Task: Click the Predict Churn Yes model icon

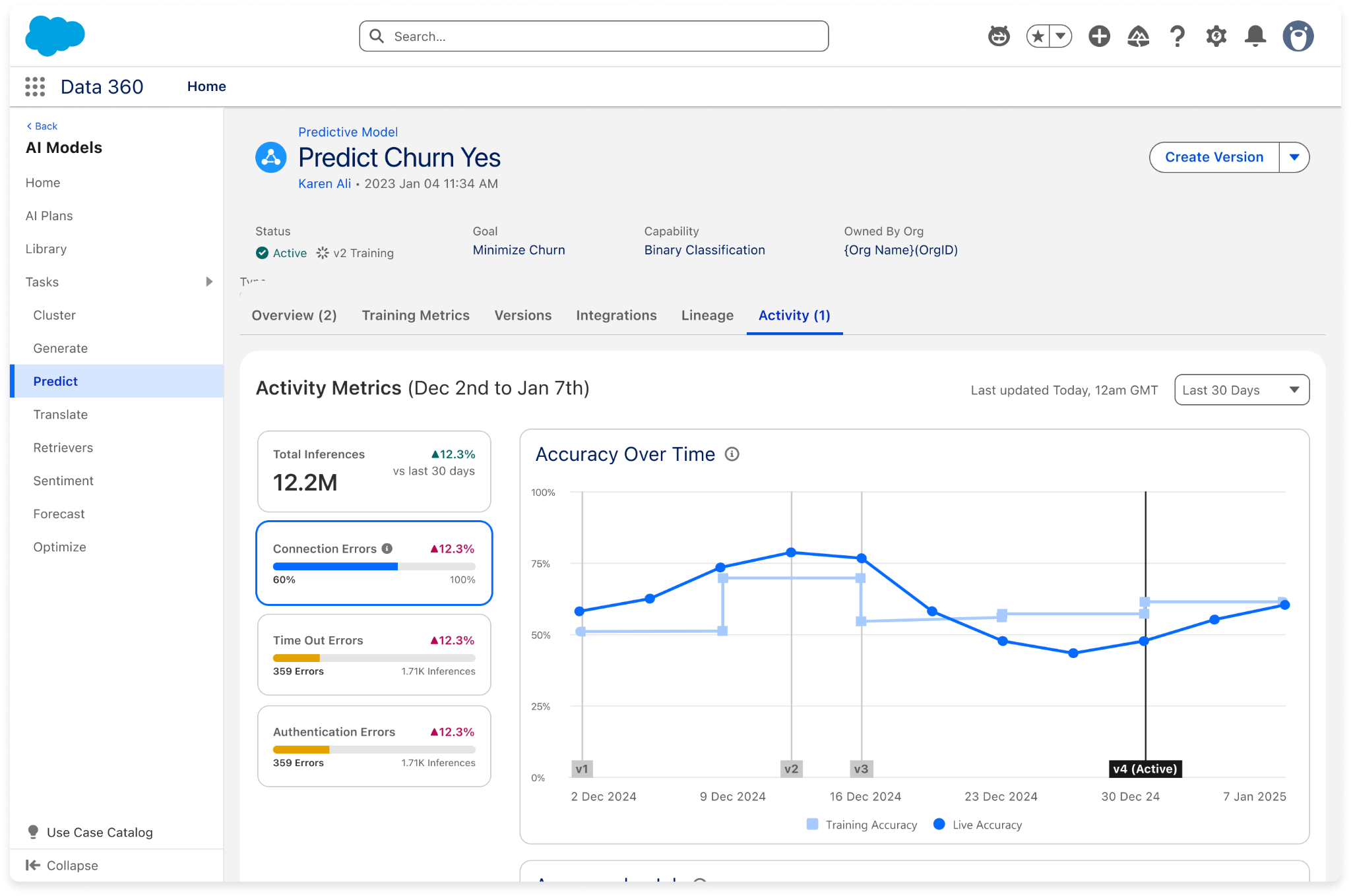Action: coord(270,158)
